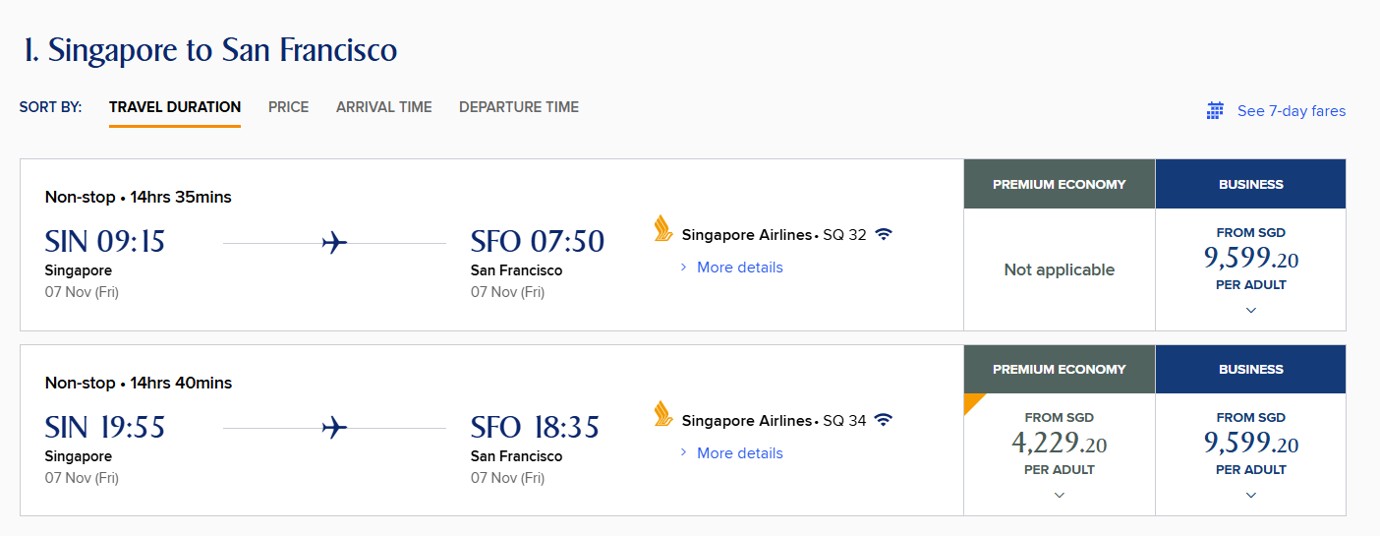The height and width of the screenshot is (536, 1380).
Task: Click the Singapore Airlines logo for SQ 34
Action: (x=662, y=414)
